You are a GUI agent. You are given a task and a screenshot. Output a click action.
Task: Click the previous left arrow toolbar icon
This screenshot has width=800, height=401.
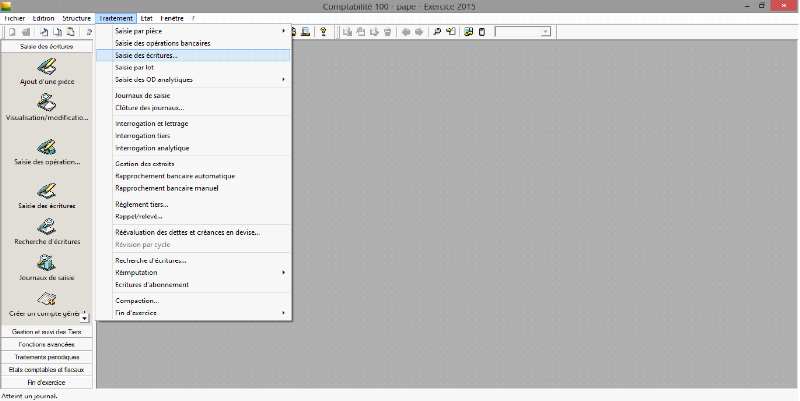click(406, 32)
